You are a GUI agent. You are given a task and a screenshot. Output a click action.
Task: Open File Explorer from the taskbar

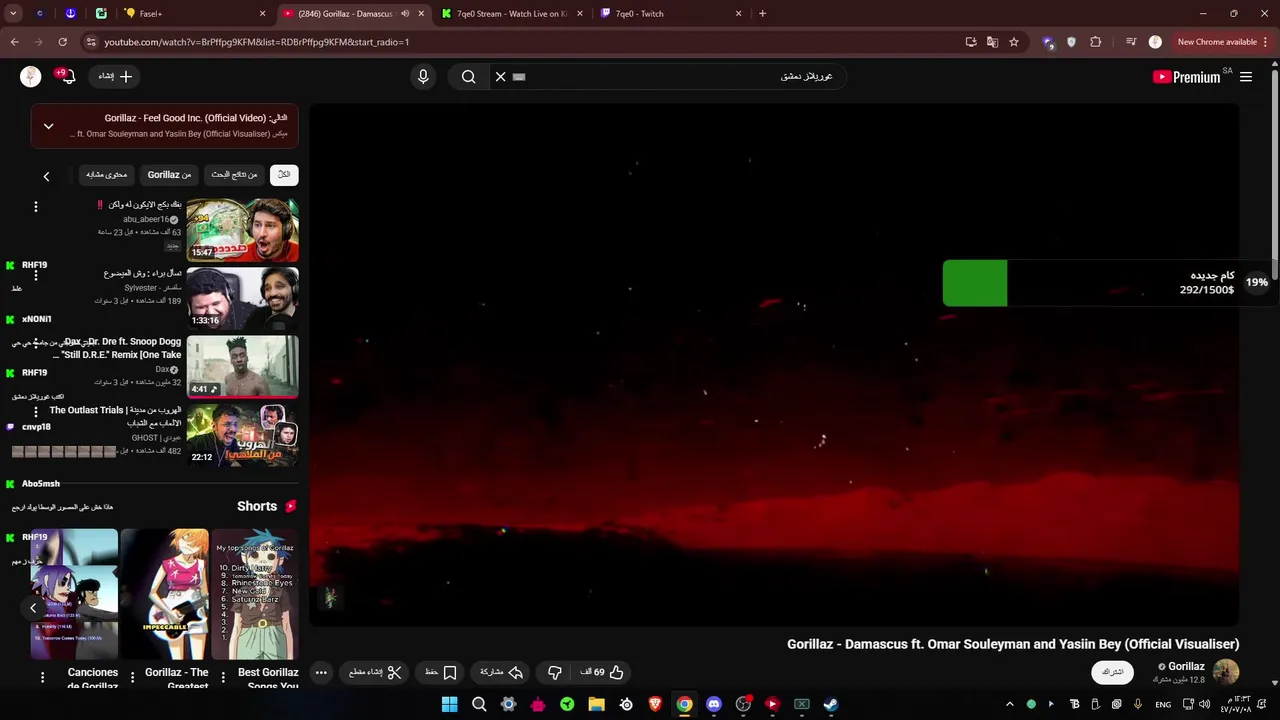click(x=597, y=704)
